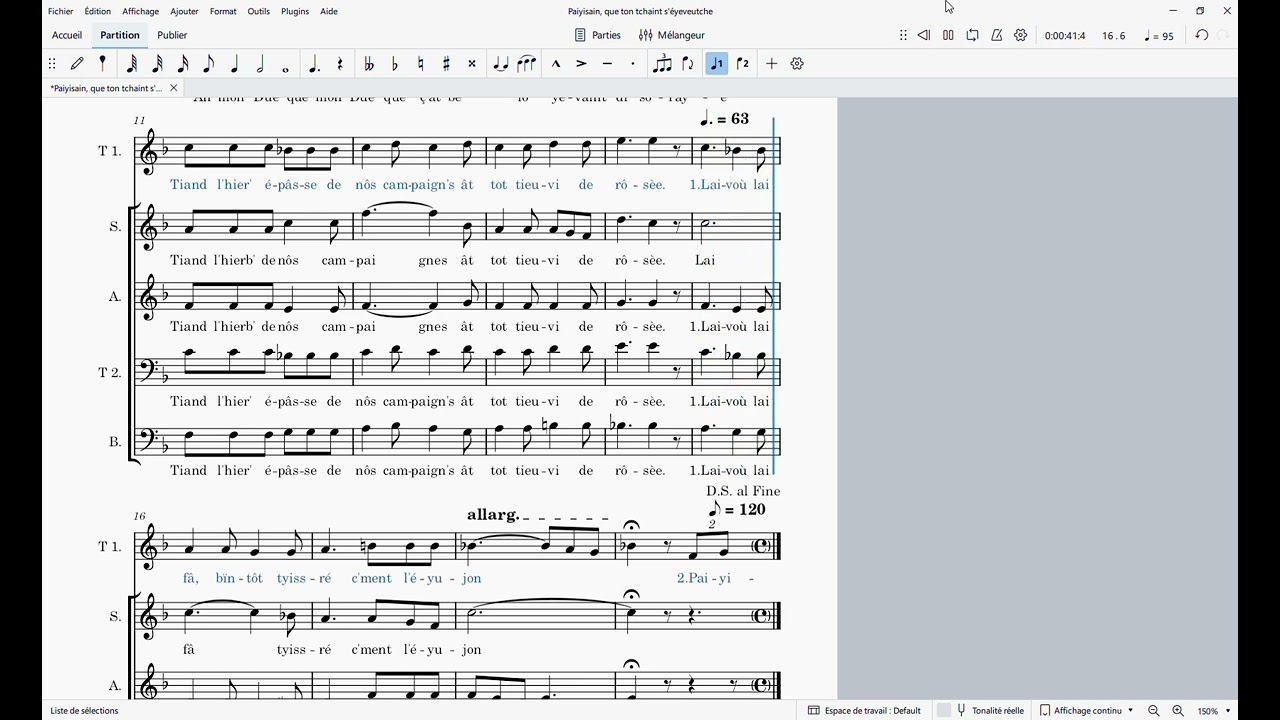Viewport: 1280px width, 720px height.
Task: Switch to the Publier tab
Action: click(172, 35)
